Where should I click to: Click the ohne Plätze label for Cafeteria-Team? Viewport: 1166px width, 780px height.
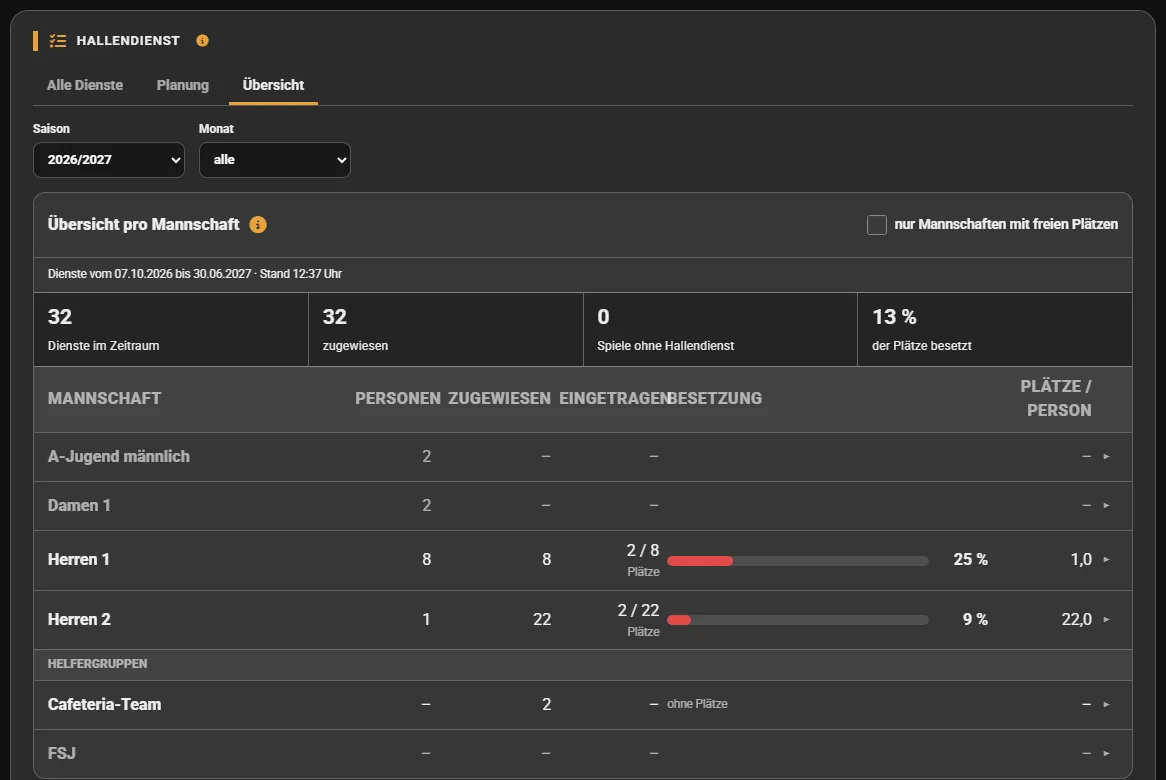point(698,704)
